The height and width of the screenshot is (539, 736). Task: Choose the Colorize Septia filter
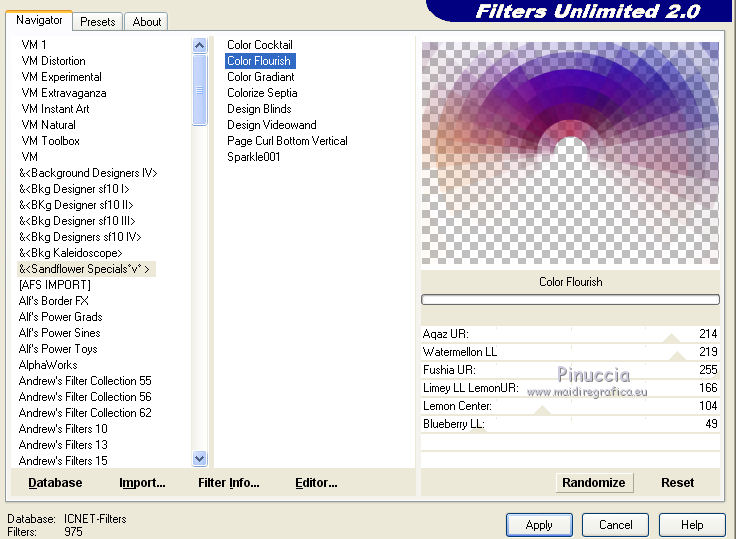tap(262, 92)
